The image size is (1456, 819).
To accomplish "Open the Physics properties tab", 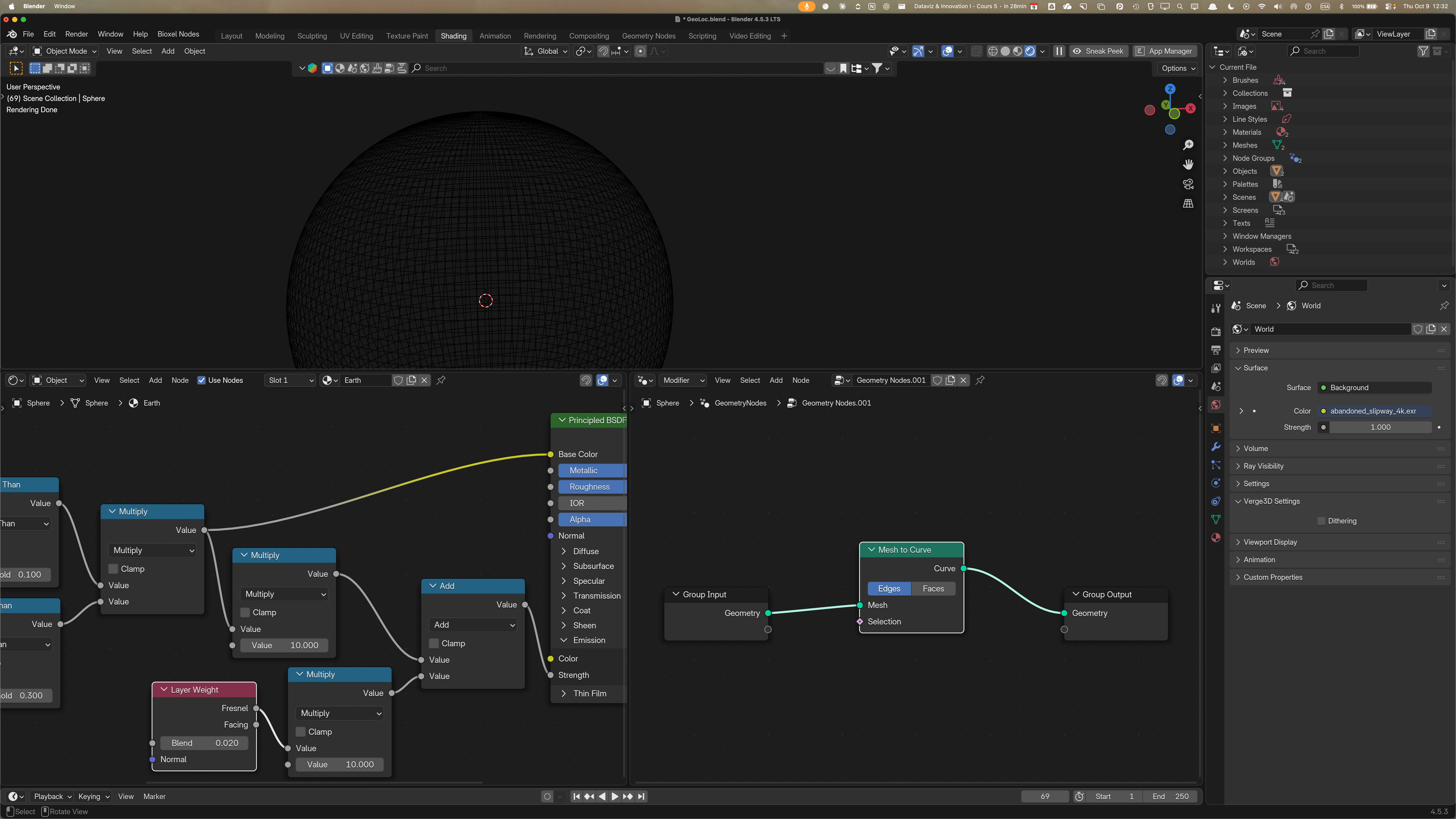I will [x=1216, y=483].
